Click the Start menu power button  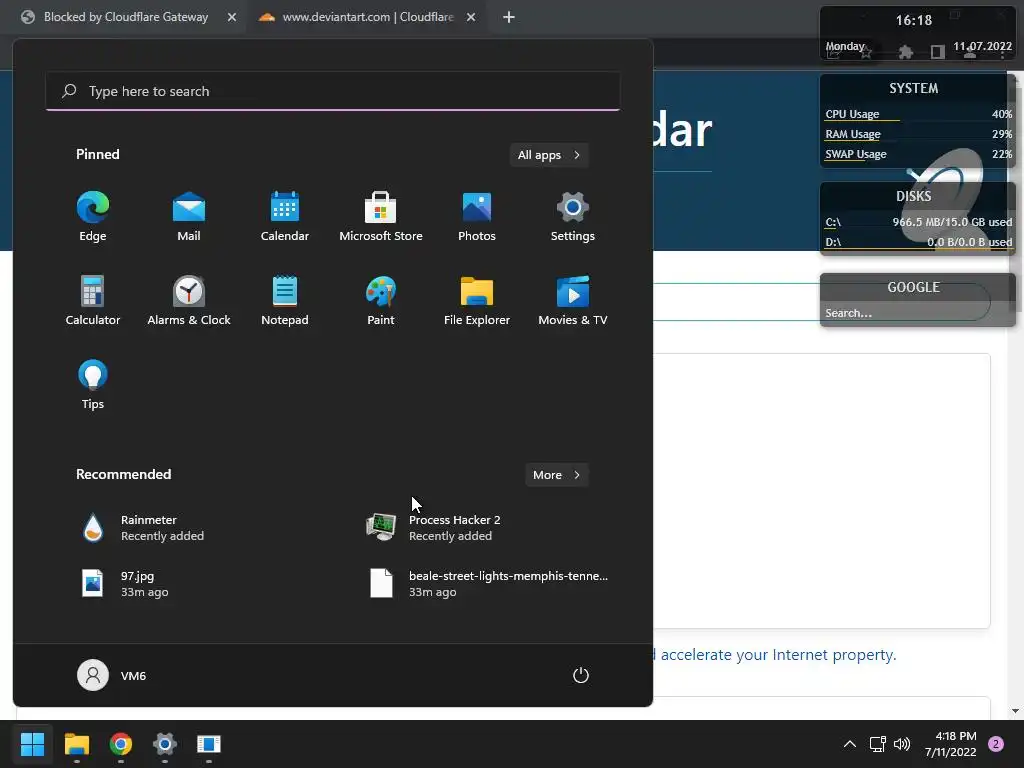tap(581, 675)
